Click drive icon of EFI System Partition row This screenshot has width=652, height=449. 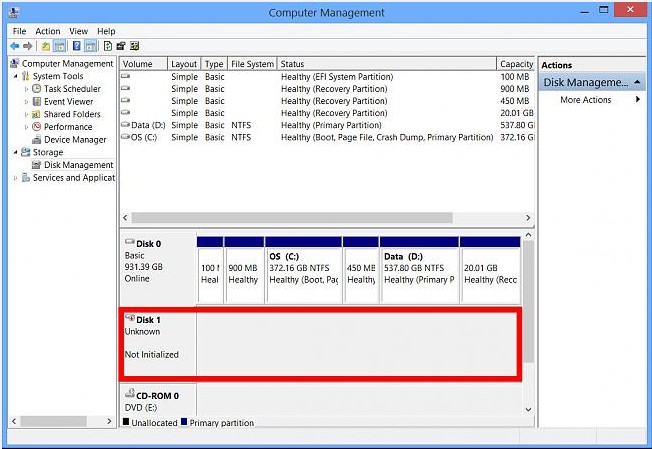[x=126, y=76]
